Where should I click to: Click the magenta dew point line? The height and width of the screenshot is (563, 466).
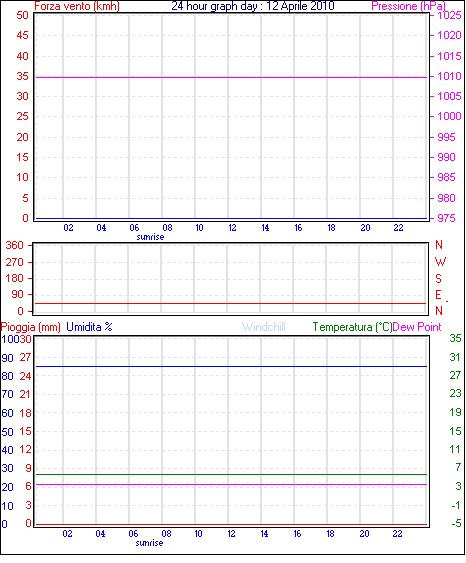pos(231,485)
